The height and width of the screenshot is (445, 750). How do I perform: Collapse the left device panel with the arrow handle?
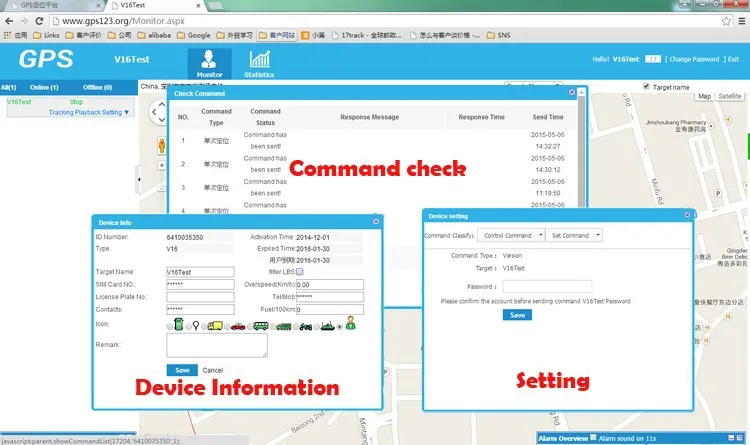(x=139, y=179)
